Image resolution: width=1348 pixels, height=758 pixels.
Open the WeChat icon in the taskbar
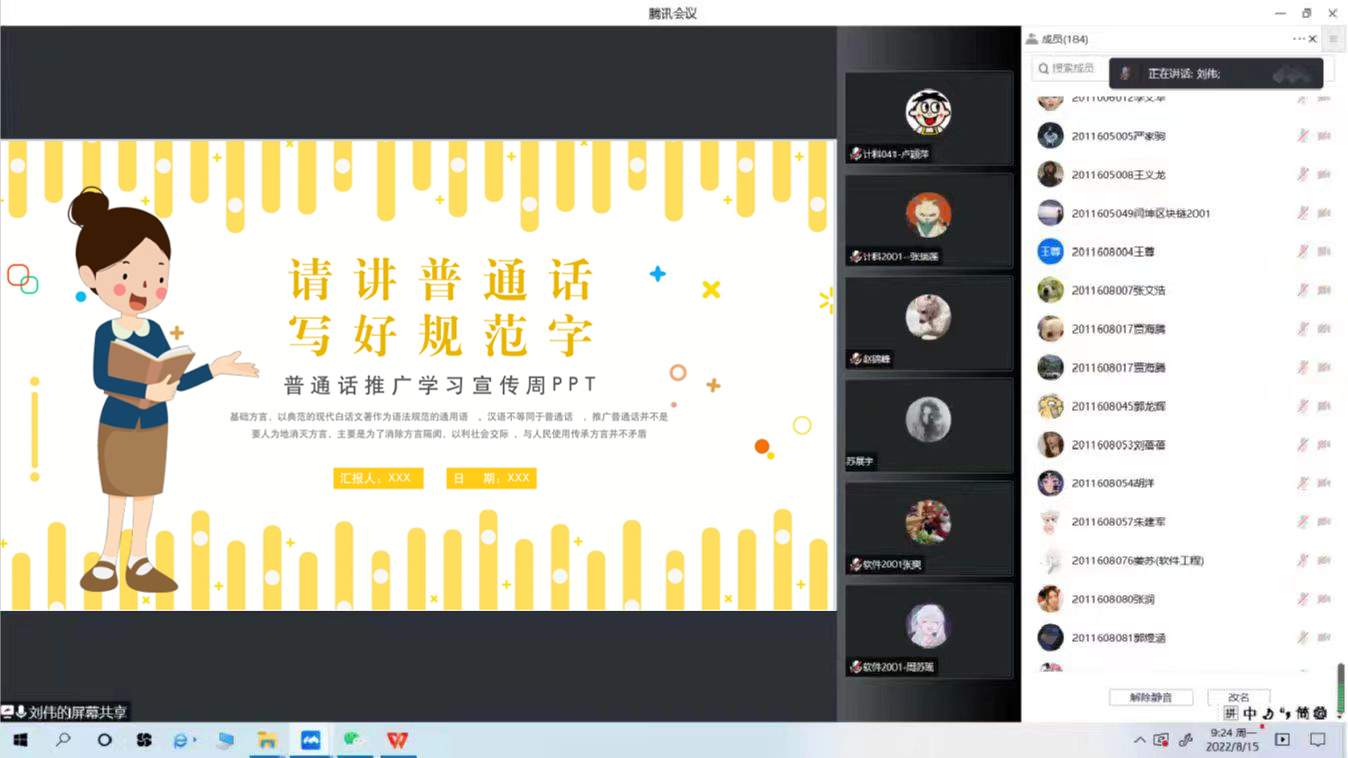coord(353,740)
